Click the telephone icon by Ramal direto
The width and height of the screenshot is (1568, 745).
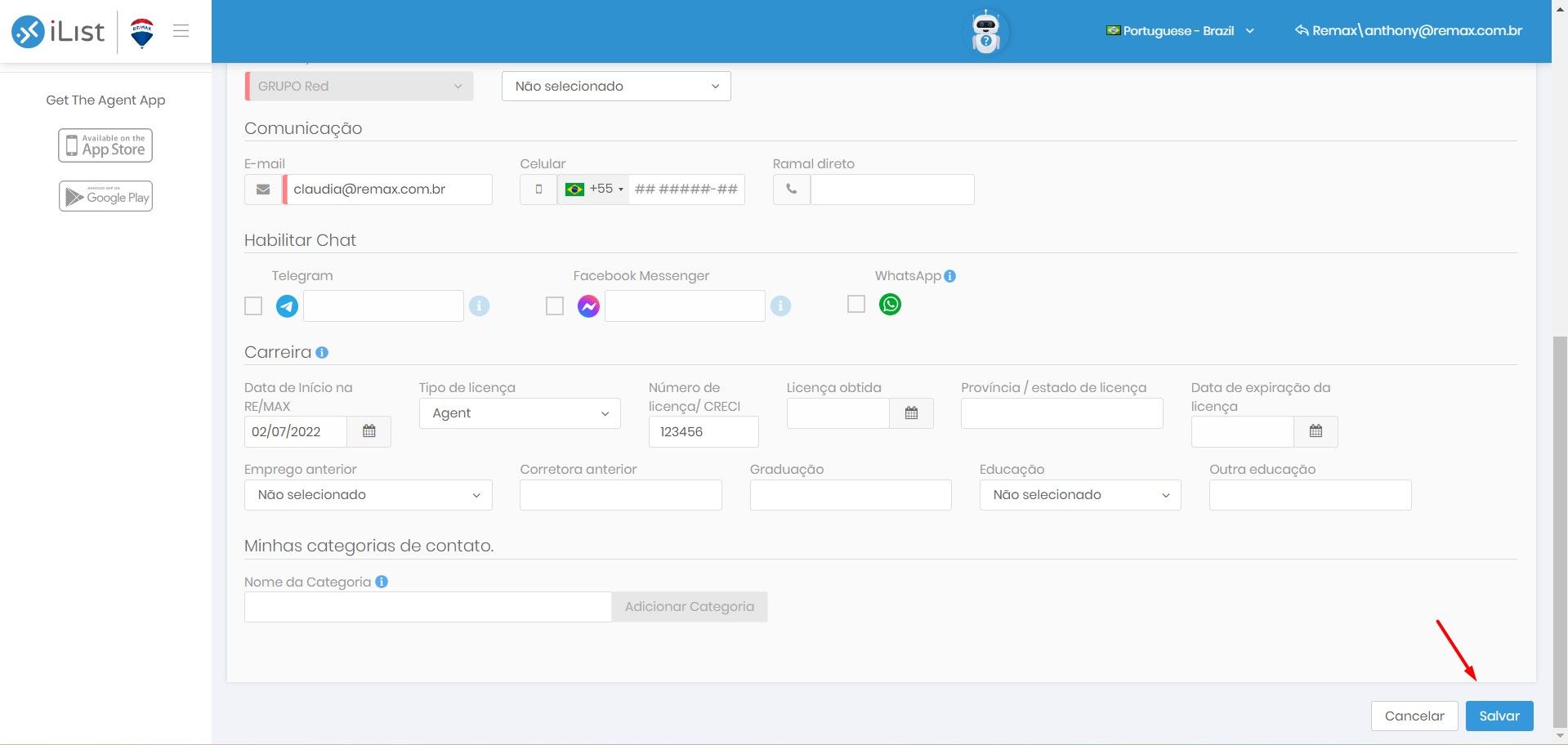tap(791, 190)
